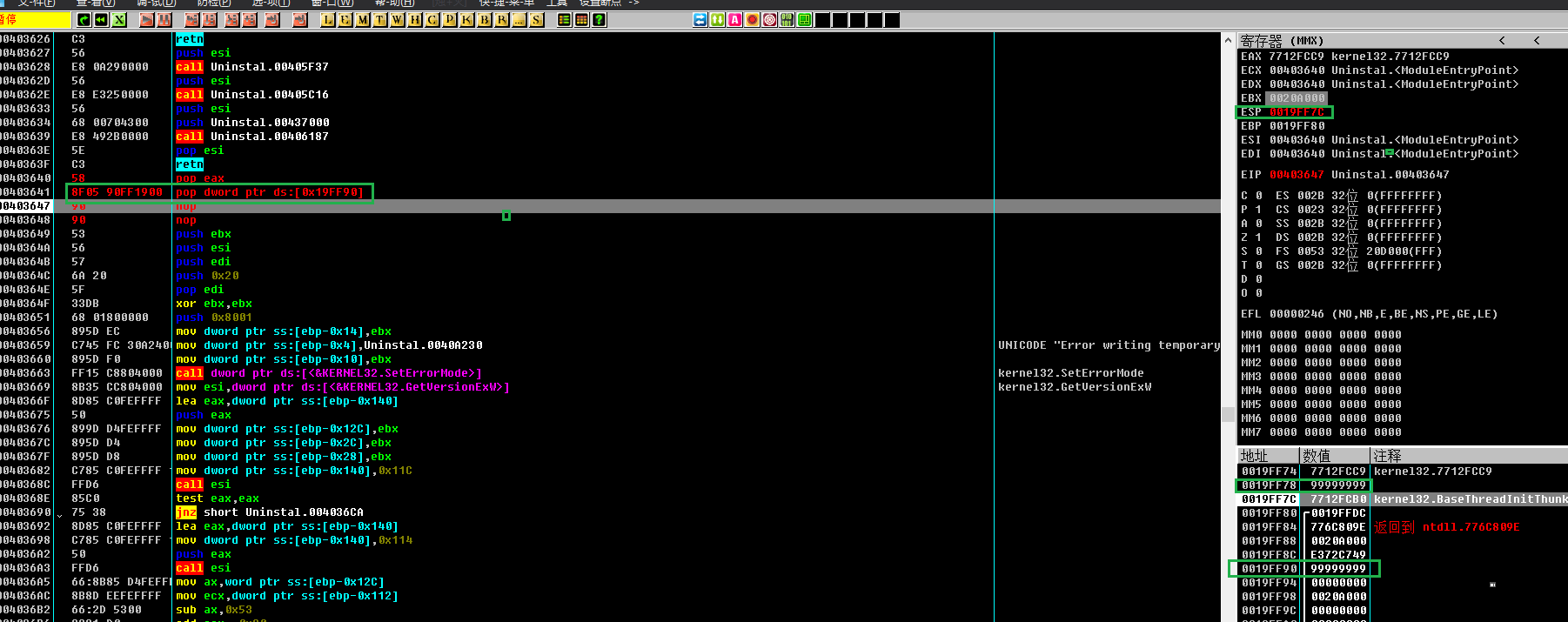Select the call Uninstal.00405F37 instruction
The image size is (1568, 622).
252,67
